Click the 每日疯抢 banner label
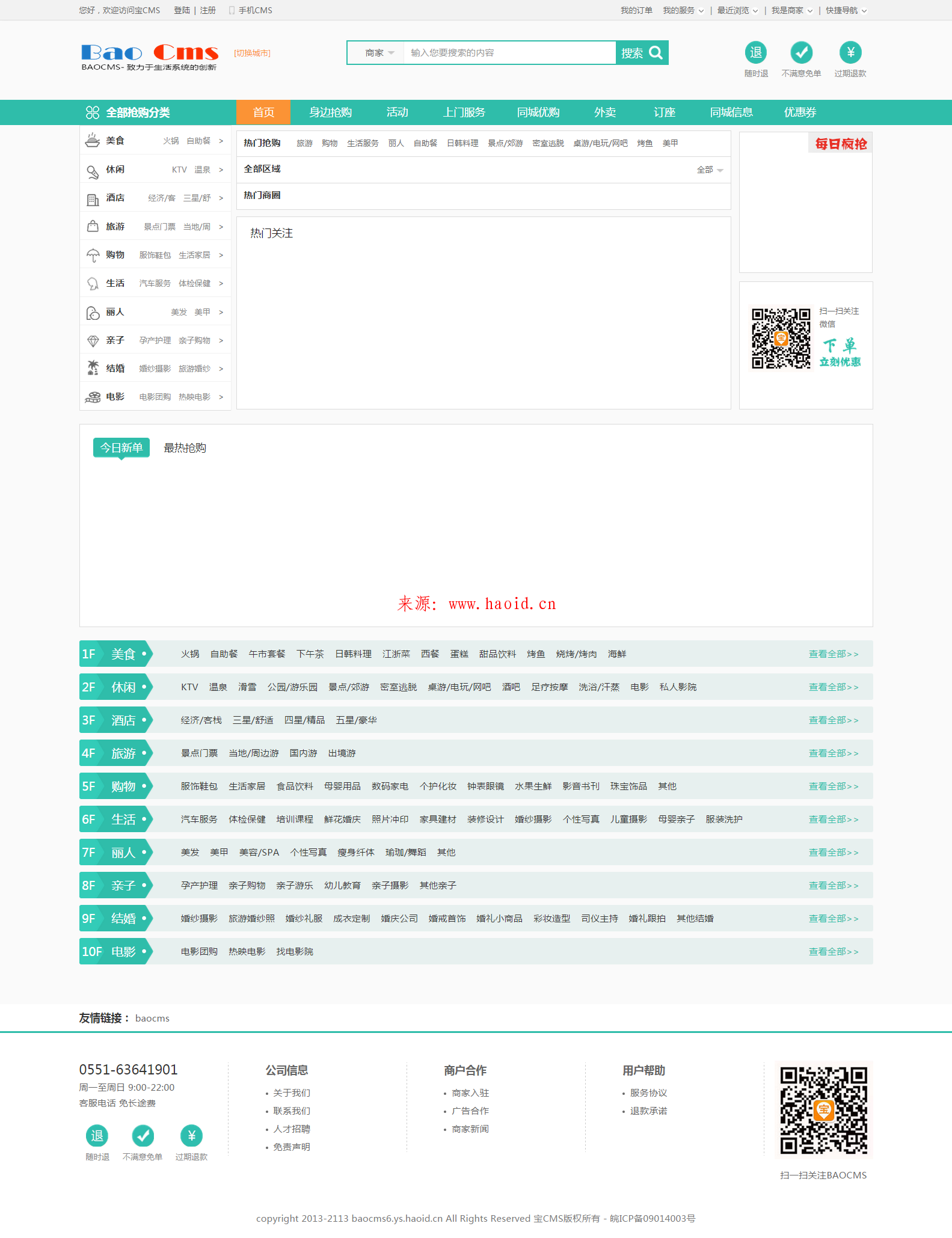Screen dimensions: 952x1238 (x=841, y=144)
